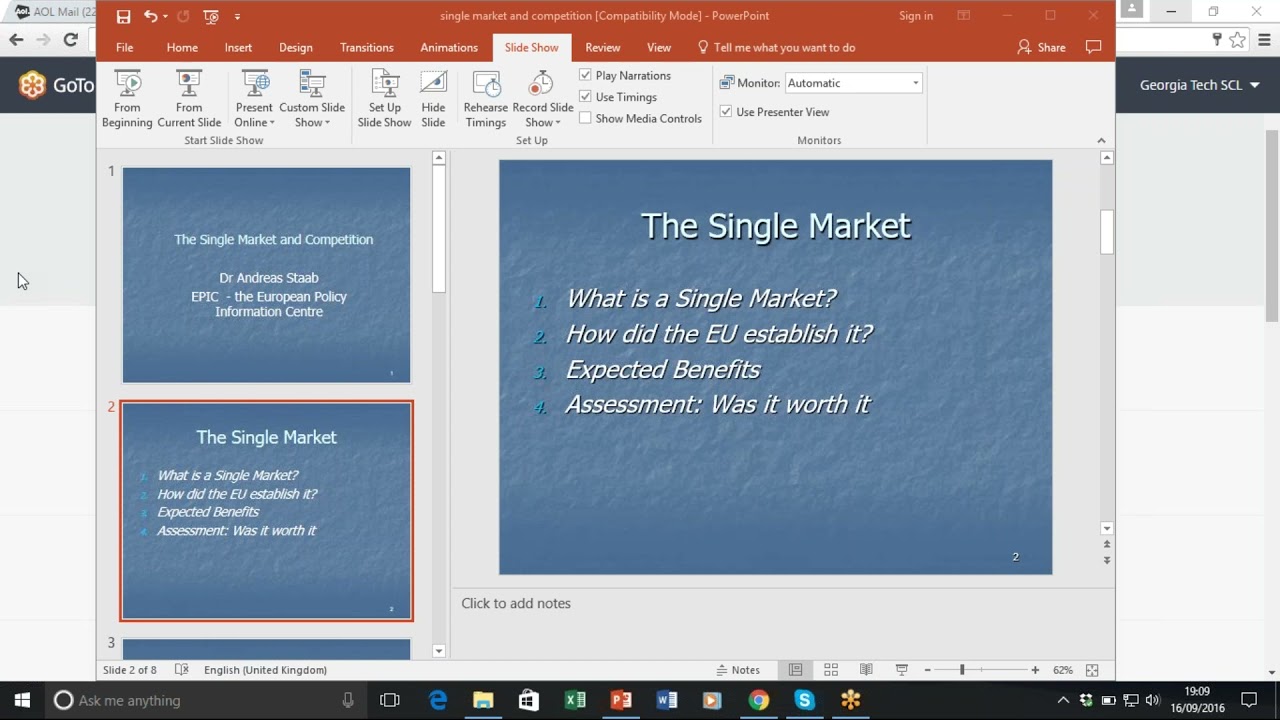Click English (United Kingdom) language indicator

click(265, 670)
